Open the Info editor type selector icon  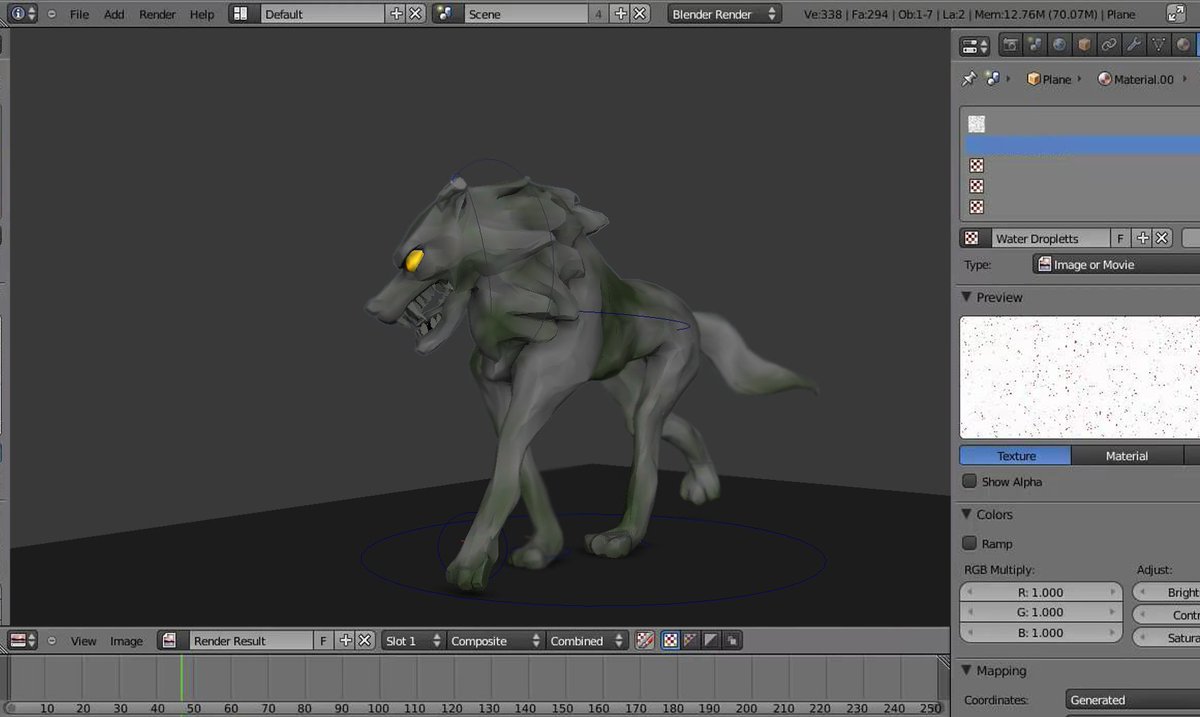pos(23,14)
